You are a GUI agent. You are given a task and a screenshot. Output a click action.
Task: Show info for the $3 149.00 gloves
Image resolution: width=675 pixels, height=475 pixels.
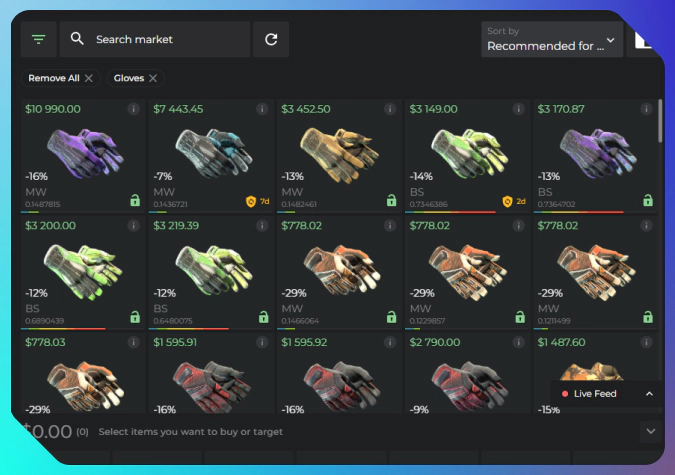518,109
